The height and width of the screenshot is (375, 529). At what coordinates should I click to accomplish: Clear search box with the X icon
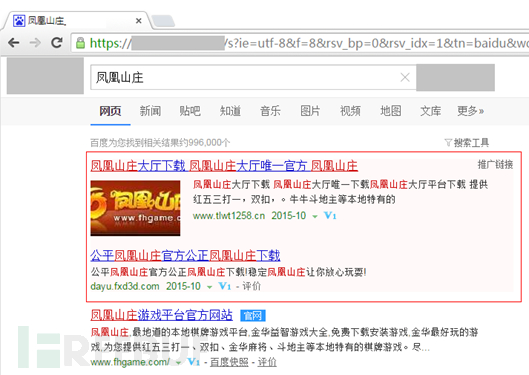tap(405, 78)
